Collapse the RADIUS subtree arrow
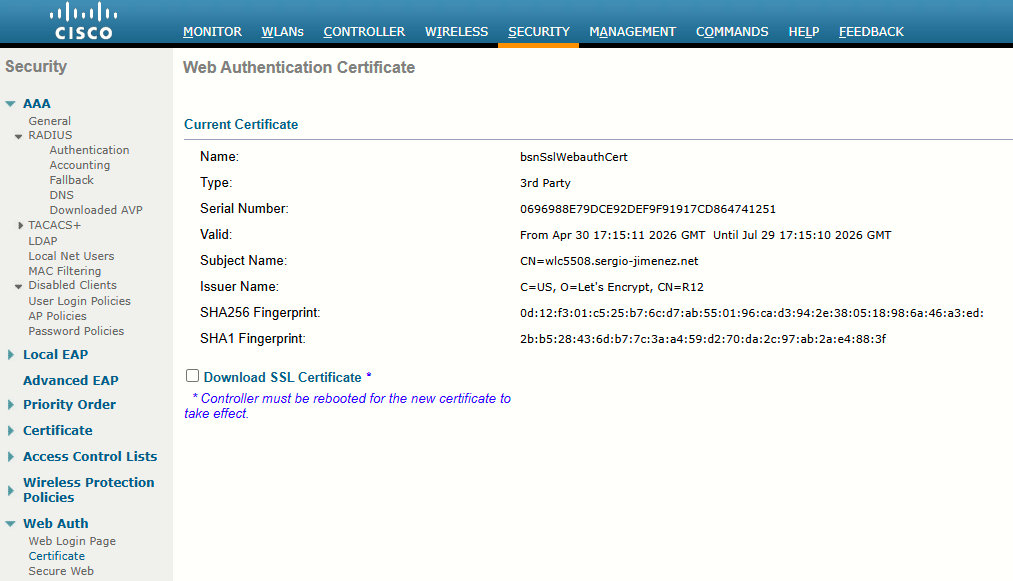Viewport: 1013px width, 581px height. tap(19, 136)
